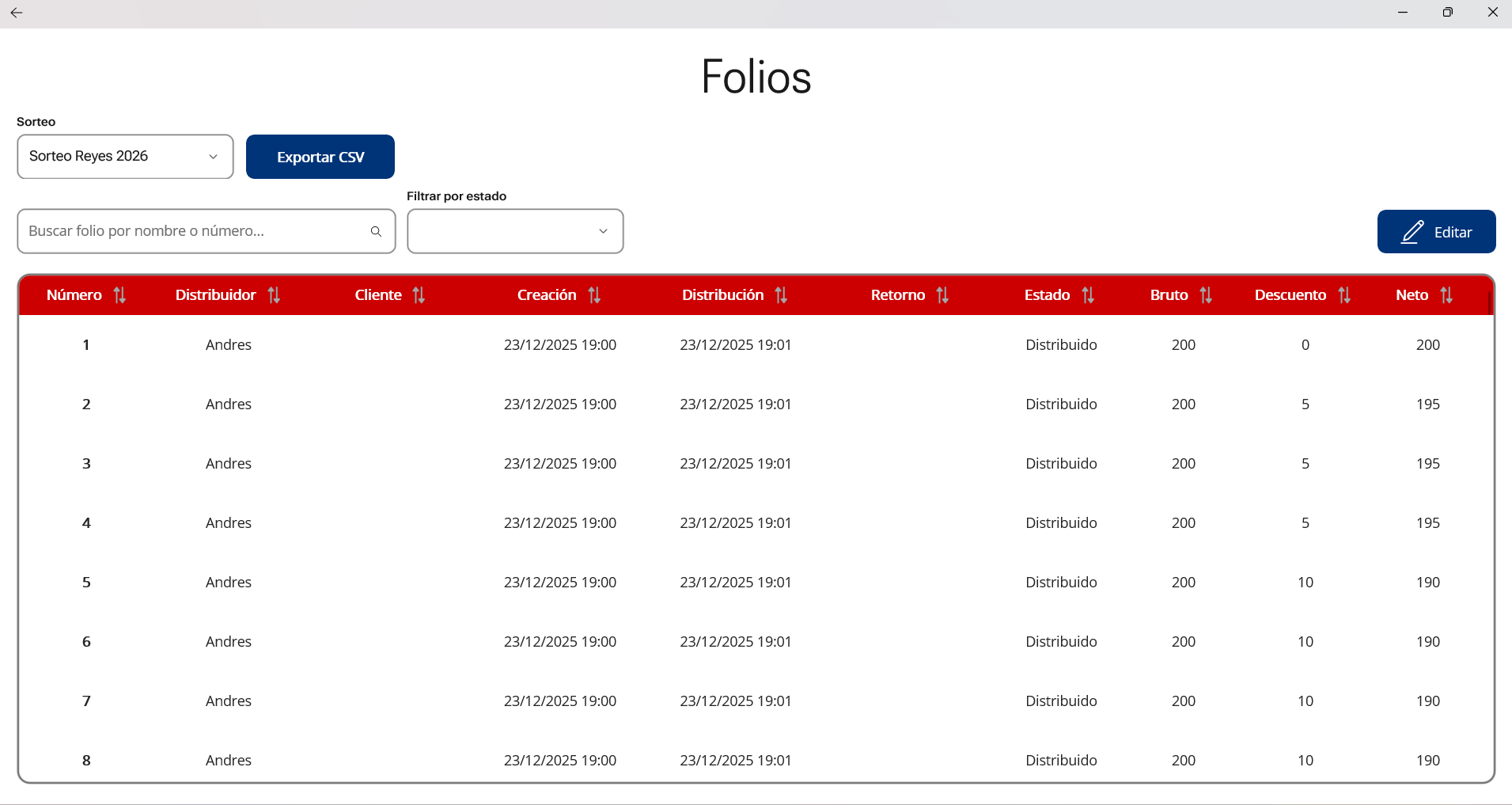The image size is (1512, 805).
Task: Select folio number 8 cell
Action: (86, 761)
